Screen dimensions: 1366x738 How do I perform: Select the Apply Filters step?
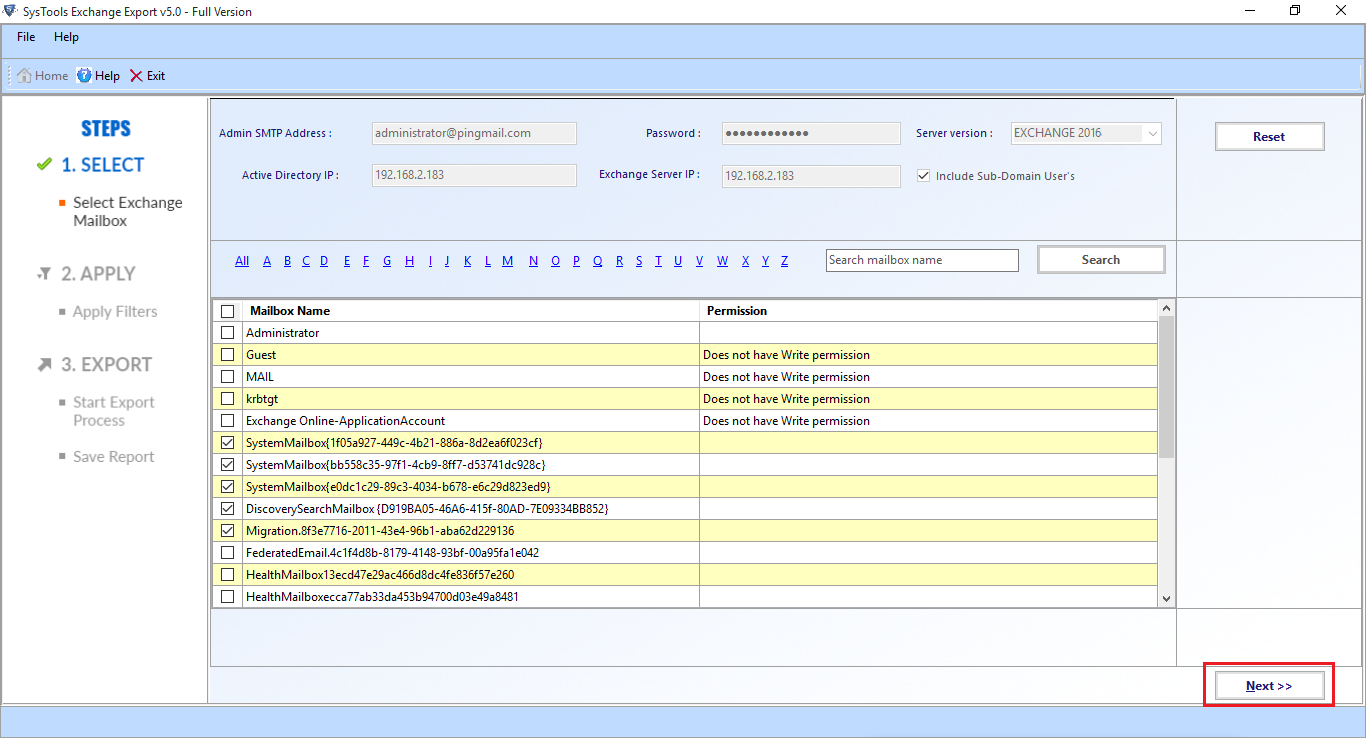click(x=115, y=312)
